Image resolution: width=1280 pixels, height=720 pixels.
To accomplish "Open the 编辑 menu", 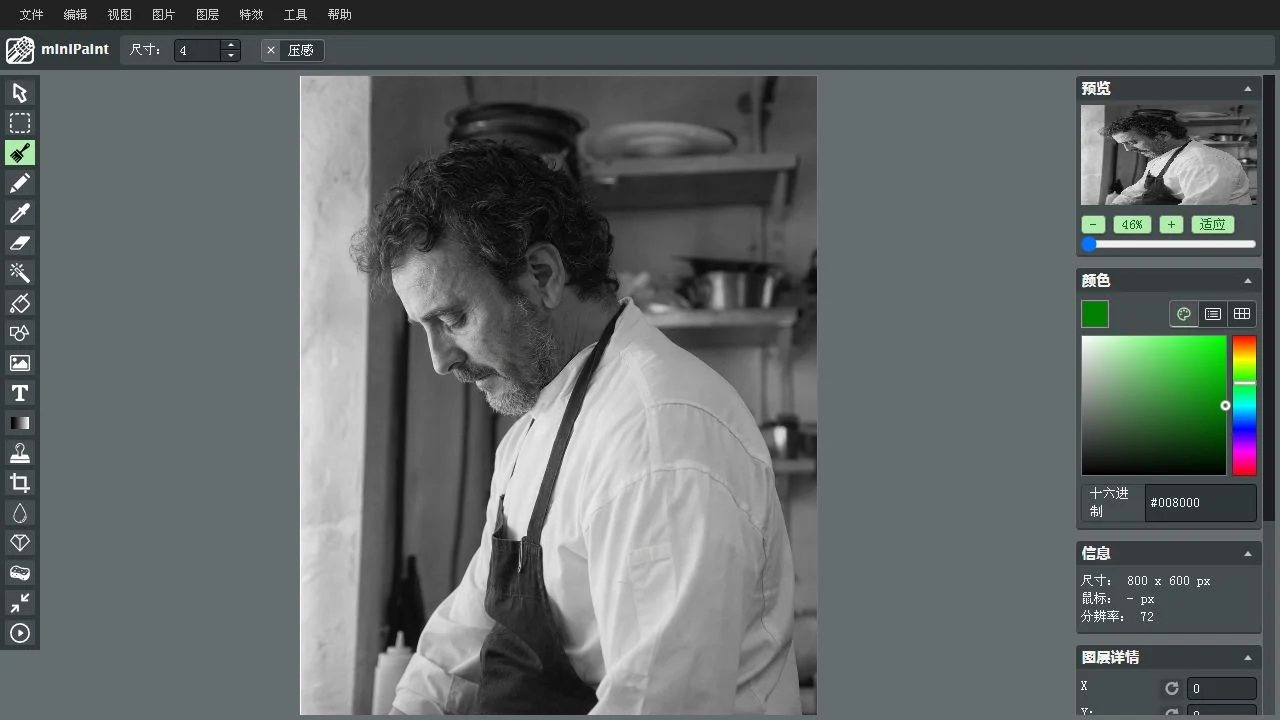I will tap(75, 15).
